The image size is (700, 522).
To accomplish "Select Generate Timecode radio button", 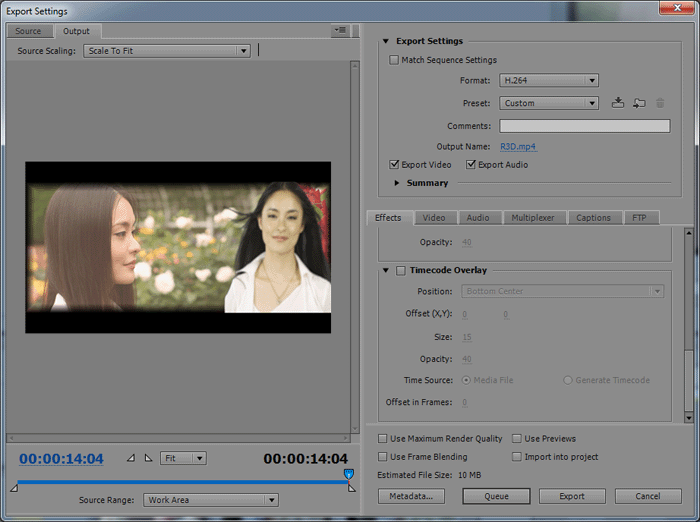I will tap(567, 380).
